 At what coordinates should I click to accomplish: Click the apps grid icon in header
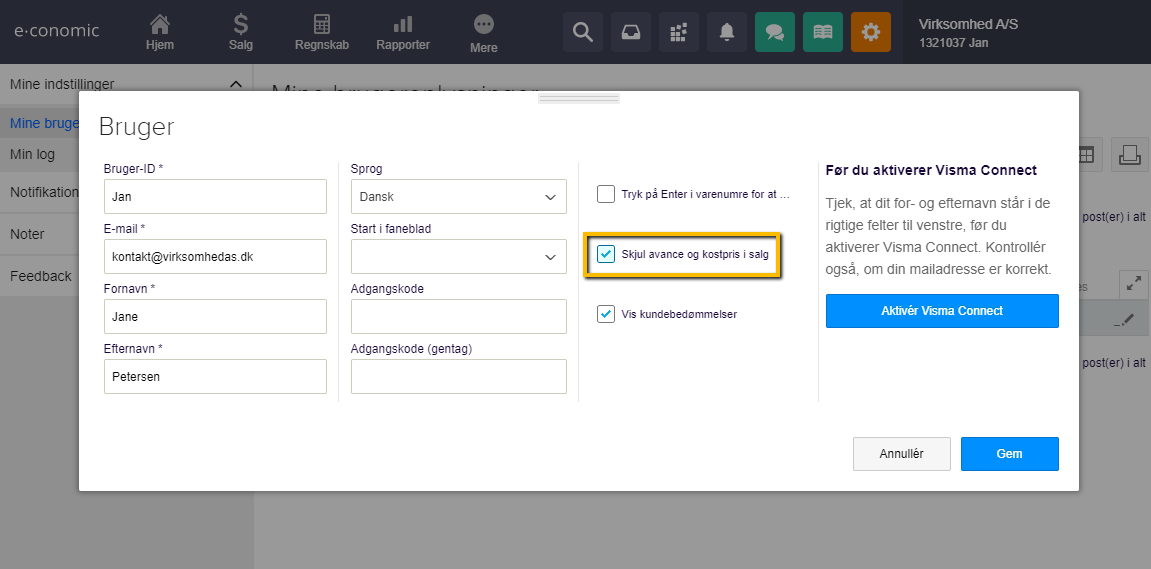679,32
